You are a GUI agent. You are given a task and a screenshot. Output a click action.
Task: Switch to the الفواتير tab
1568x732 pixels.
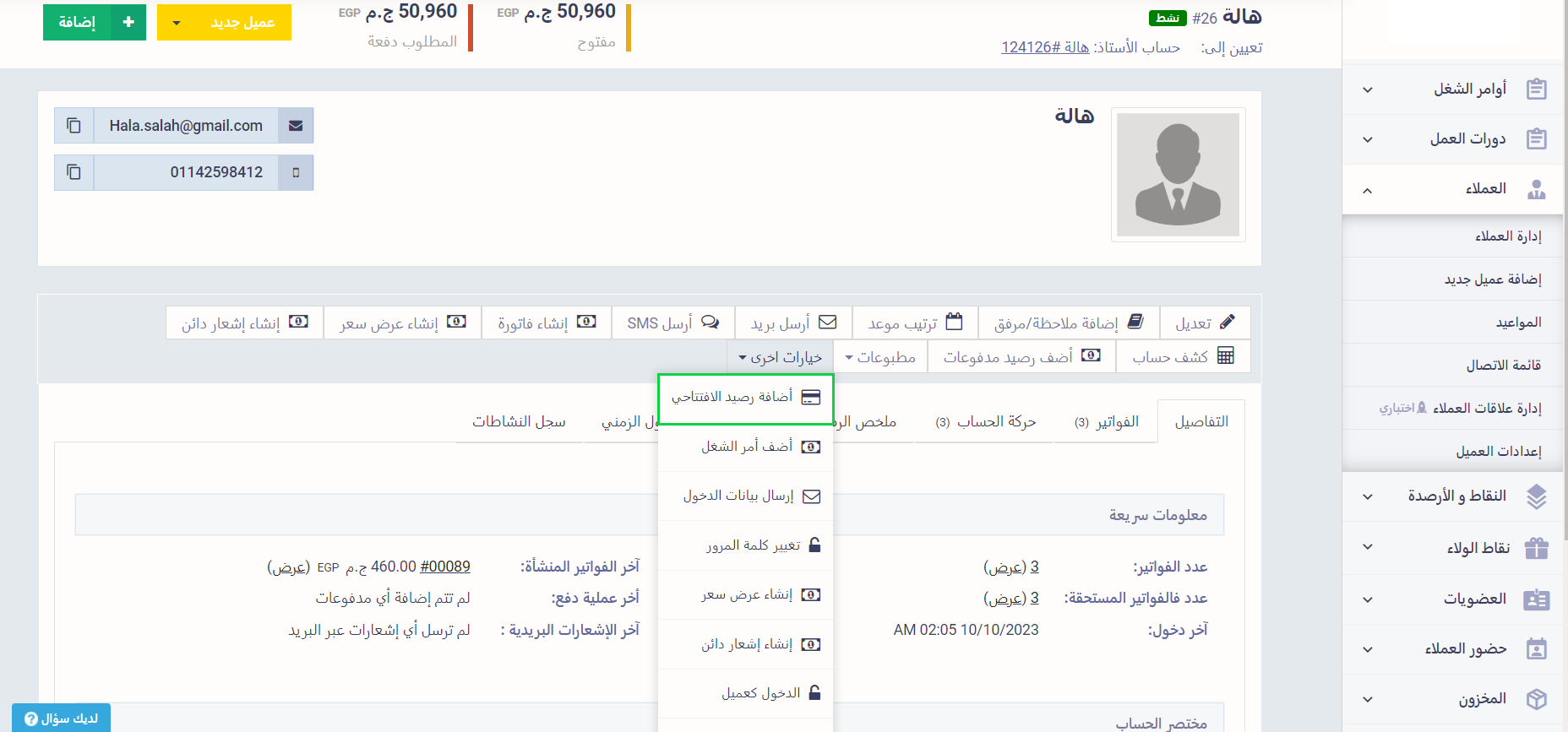(1107, 421)
